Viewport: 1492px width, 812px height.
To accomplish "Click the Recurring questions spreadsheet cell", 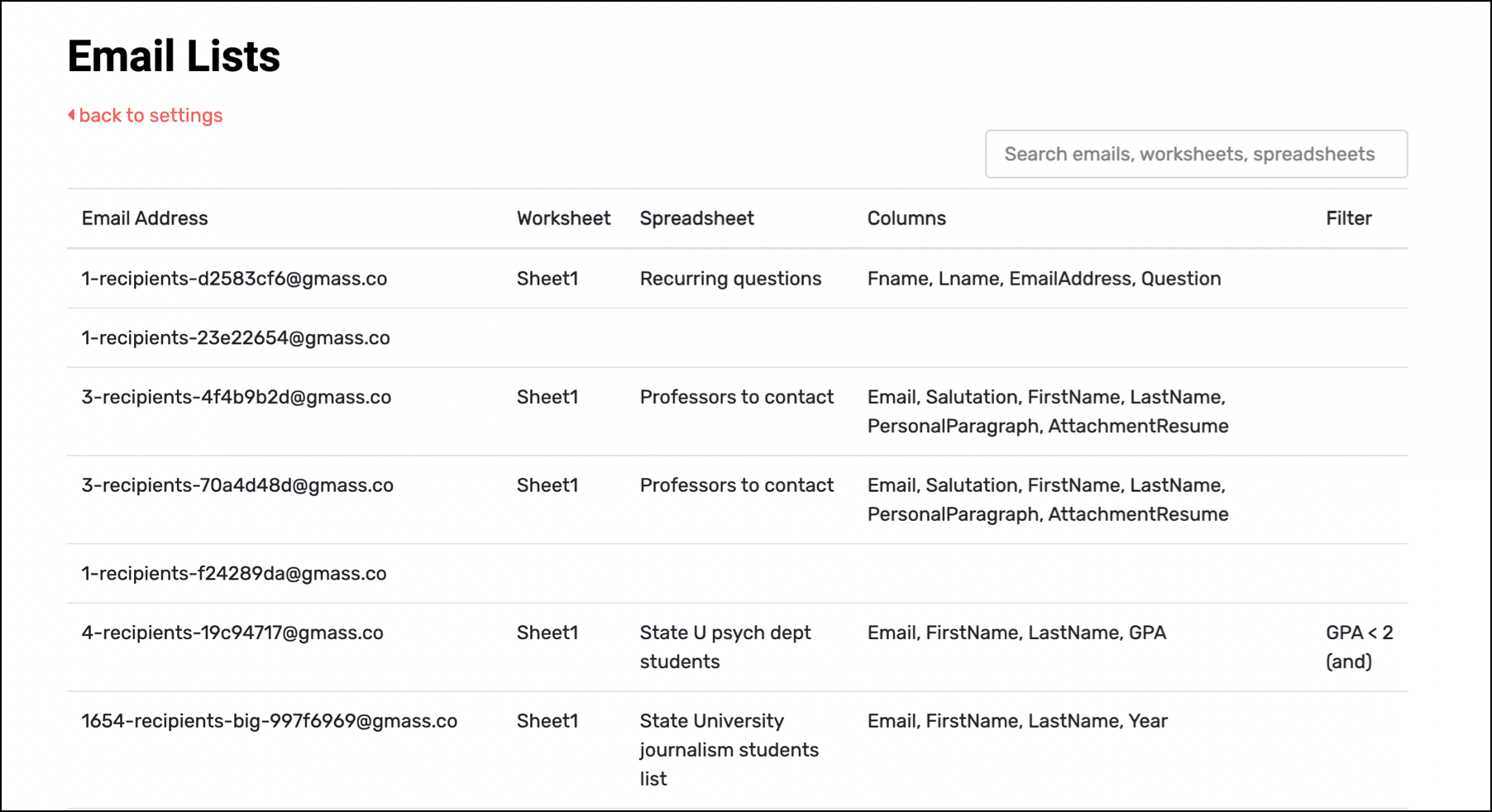I will (730, 279).
